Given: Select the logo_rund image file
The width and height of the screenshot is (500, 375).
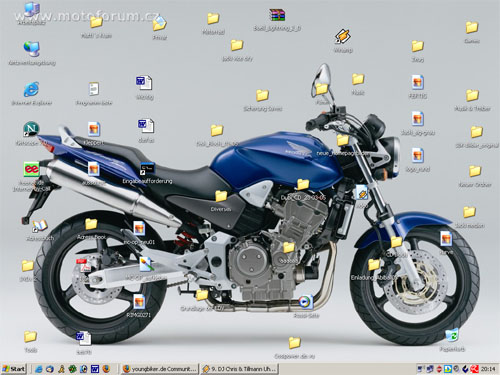Looking at the screenshot, I should (418, 155).
